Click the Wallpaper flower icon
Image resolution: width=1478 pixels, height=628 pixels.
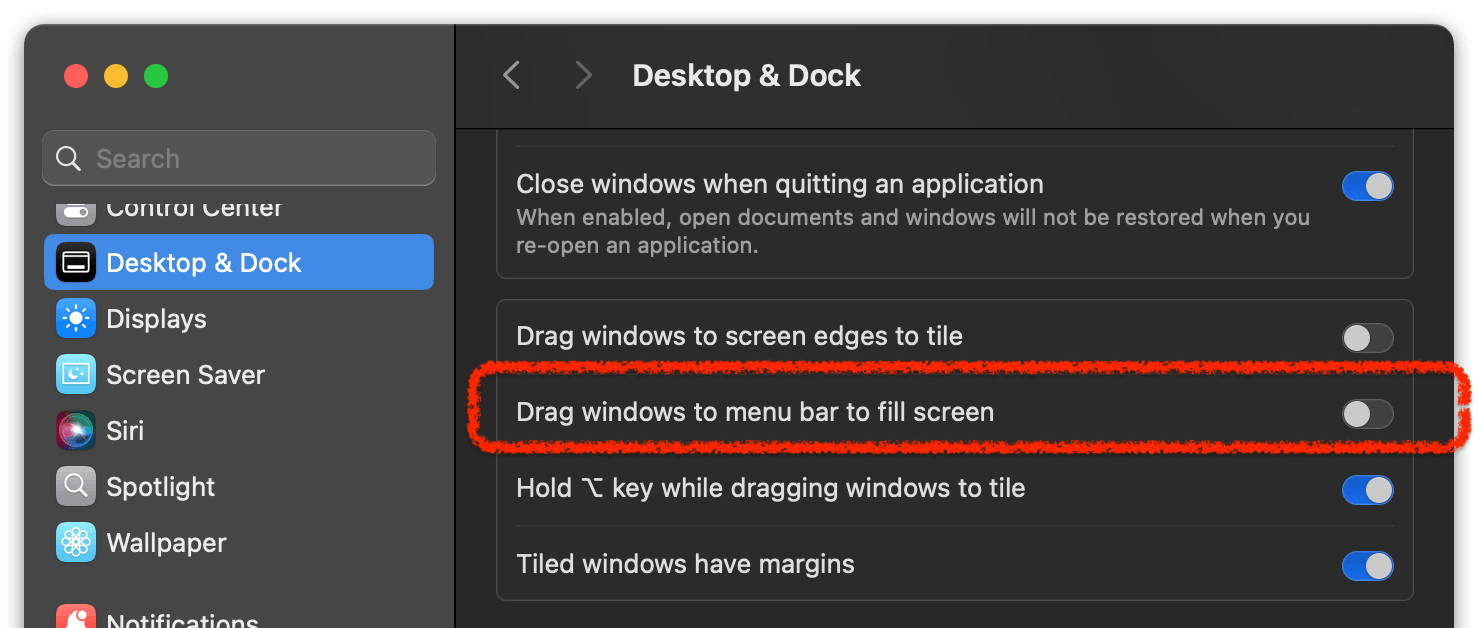click(76, 543)
